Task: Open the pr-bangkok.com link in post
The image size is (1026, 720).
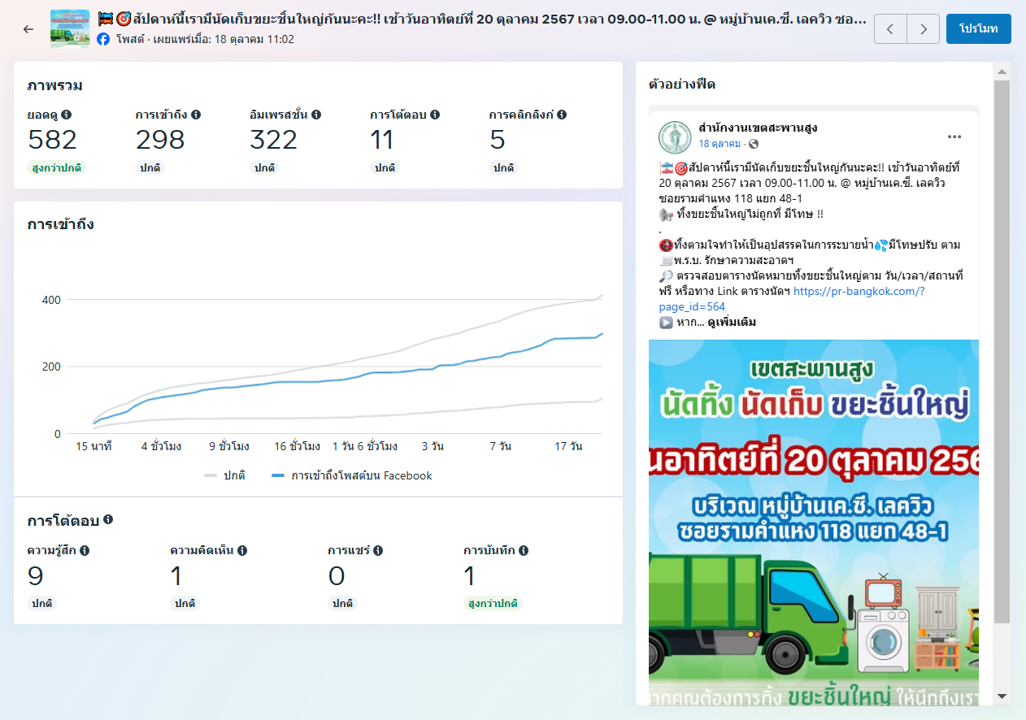Action: pyautogui.click(x=858, y=291)
